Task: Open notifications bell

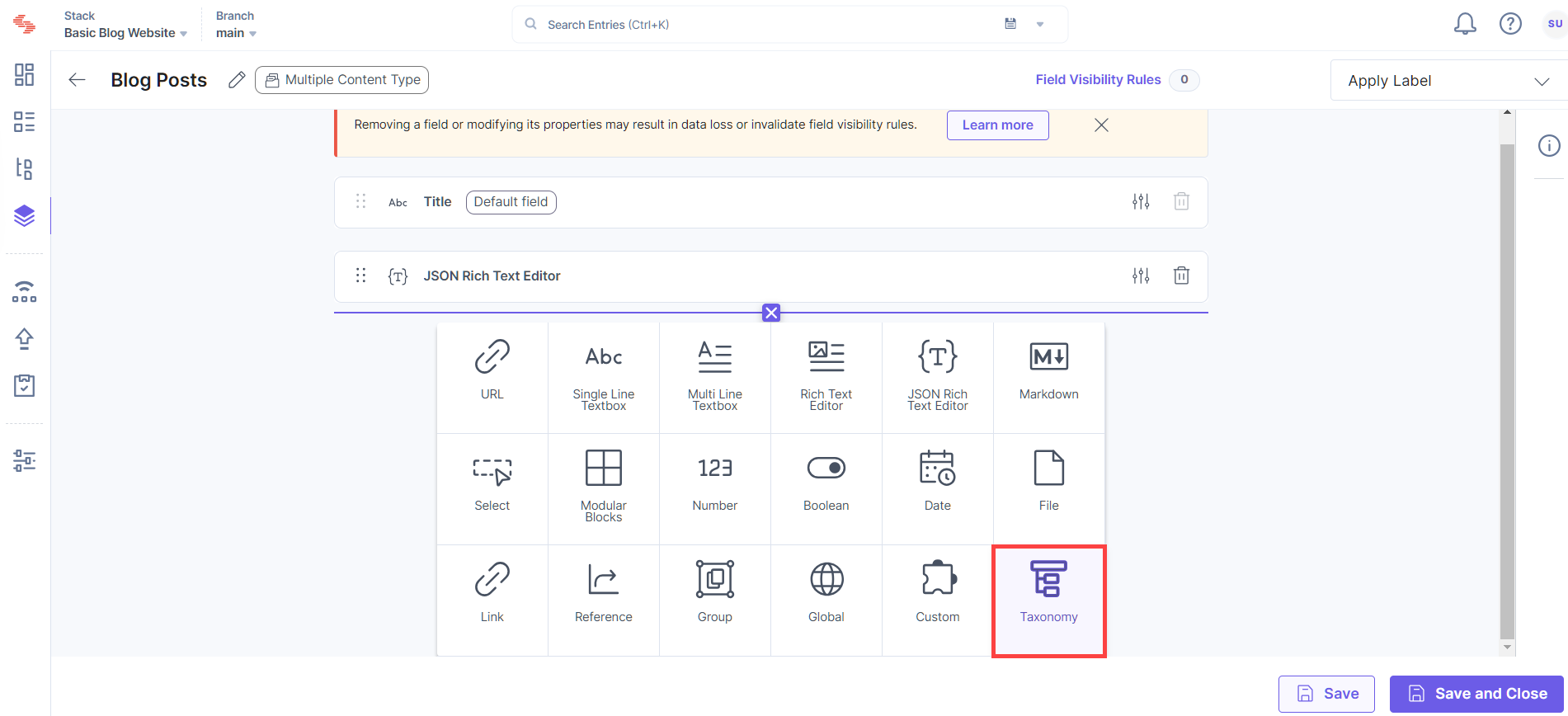Action: click(1465, 24)
